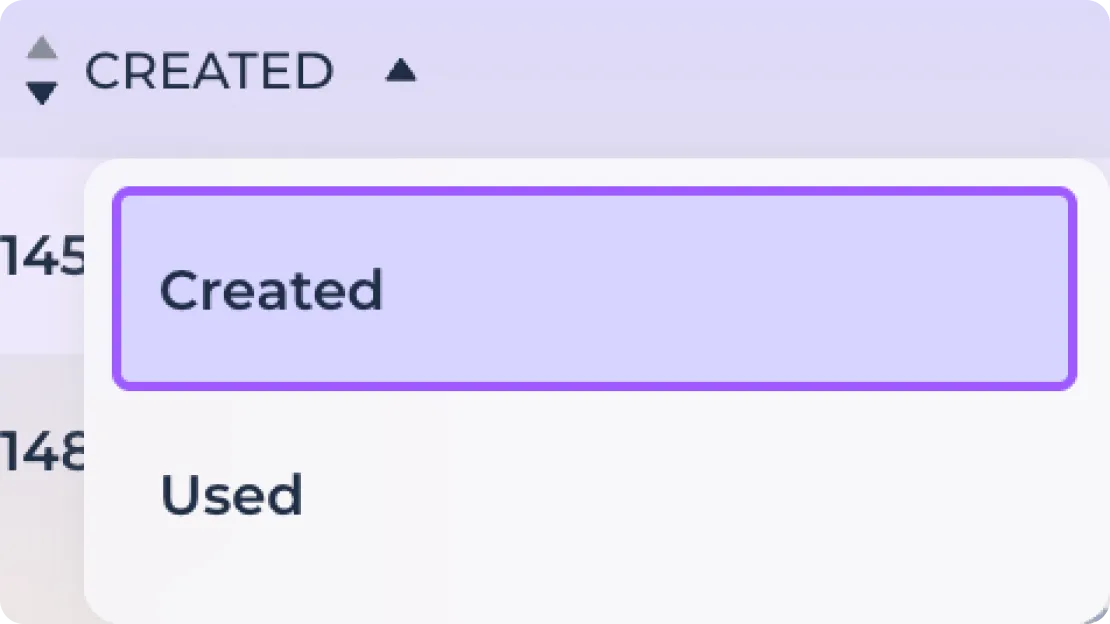
Task: Switch the column filter to Used
Action: tap(595, 494)
